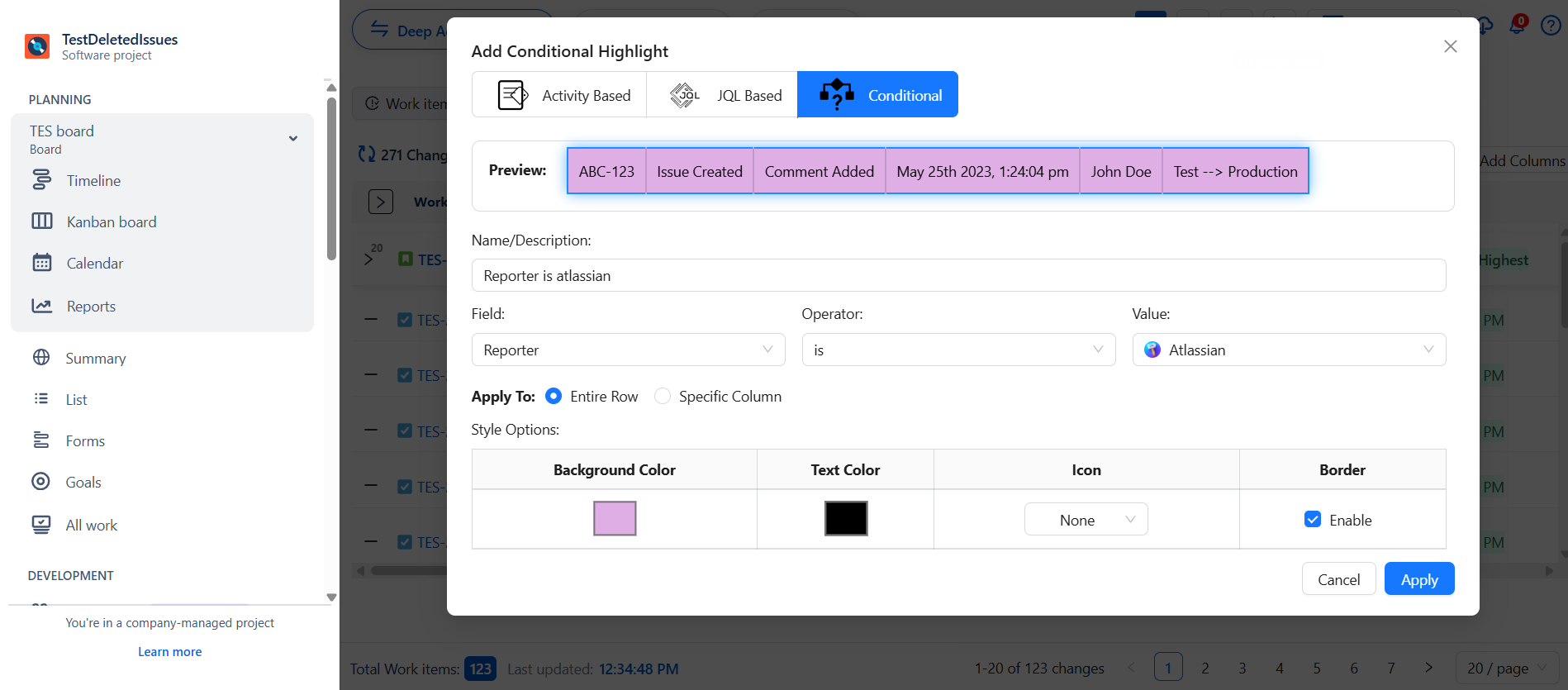The width and height of the screenshot is (1568, 690).
Task: Select the Specific Column radio option
Action: click(x=663, y=397)
